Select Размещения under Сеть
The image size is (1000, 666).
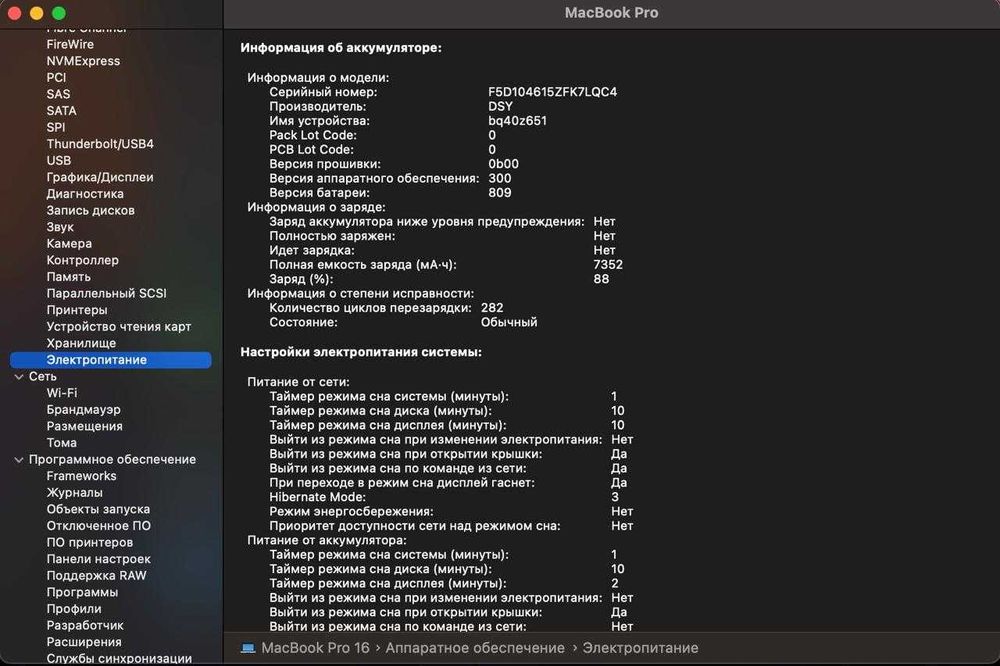pos(84,426)
